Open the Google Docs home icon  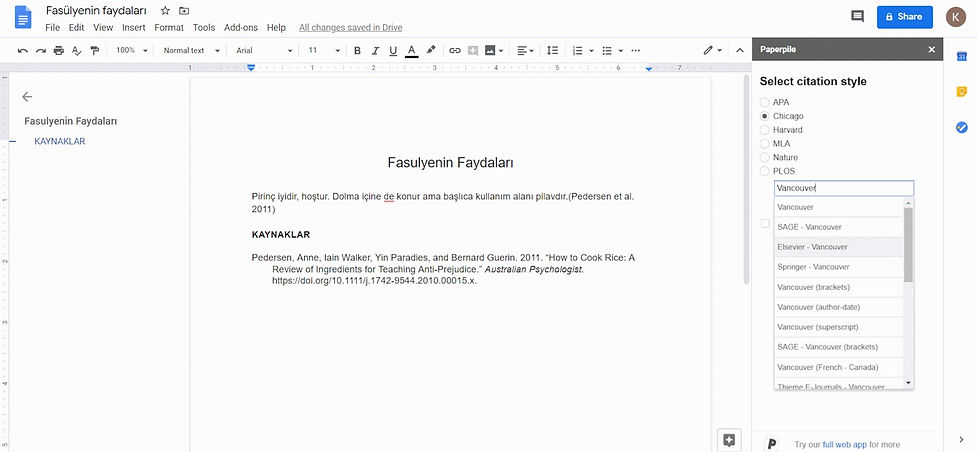[x=23, y=17]
